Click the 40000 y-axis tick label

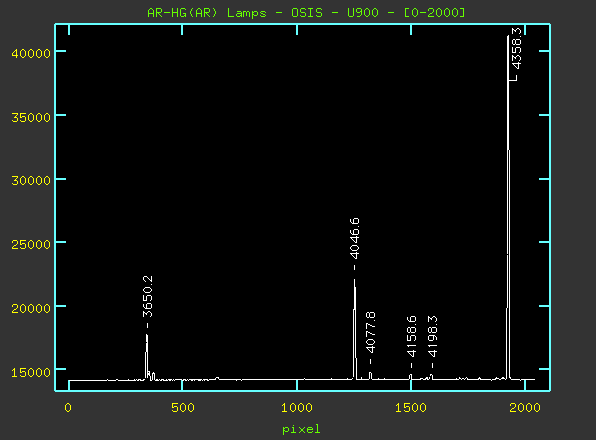31,53
